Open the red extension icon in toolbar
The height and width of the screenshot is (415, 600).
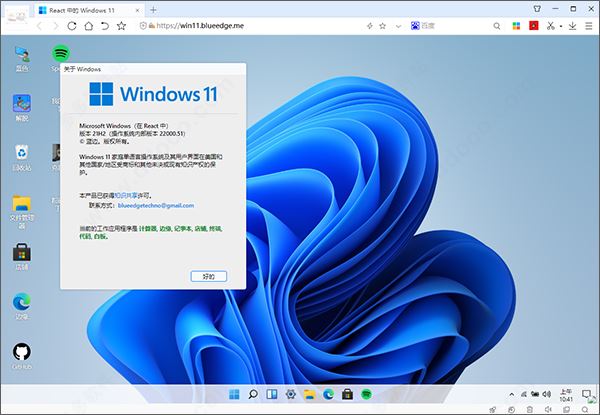[534, 26]
